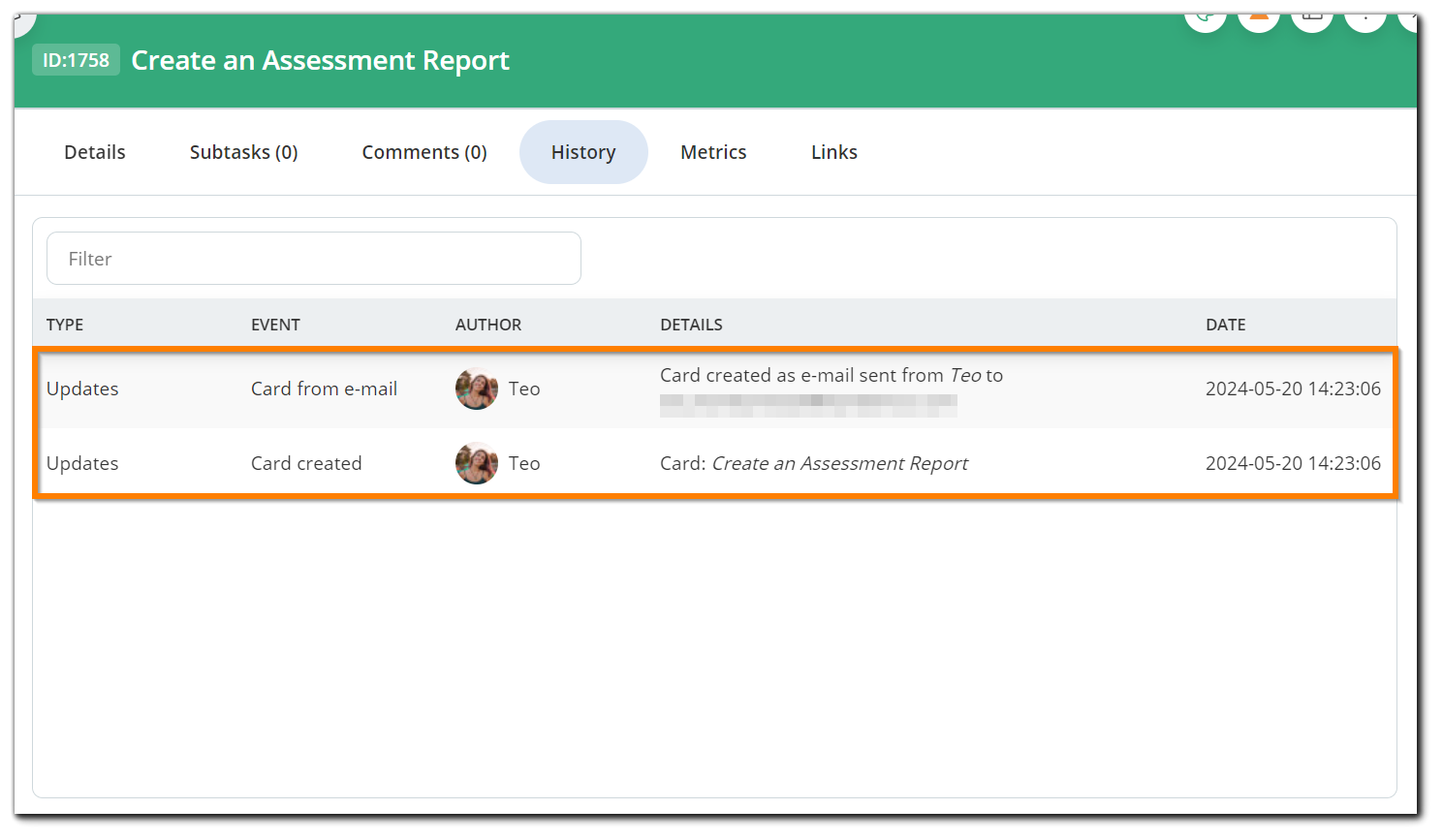Open the Comments (0) tab
Image resolution: width=1443 pixels, height=840 pixels.
click(424, 152)
